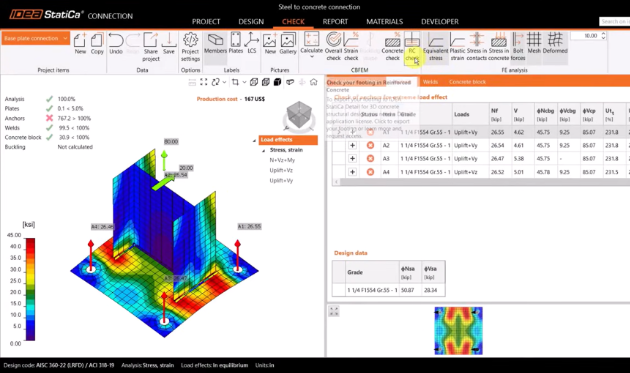Expand anchor row A3 details
630x373 pixels.
click(352, 158)
